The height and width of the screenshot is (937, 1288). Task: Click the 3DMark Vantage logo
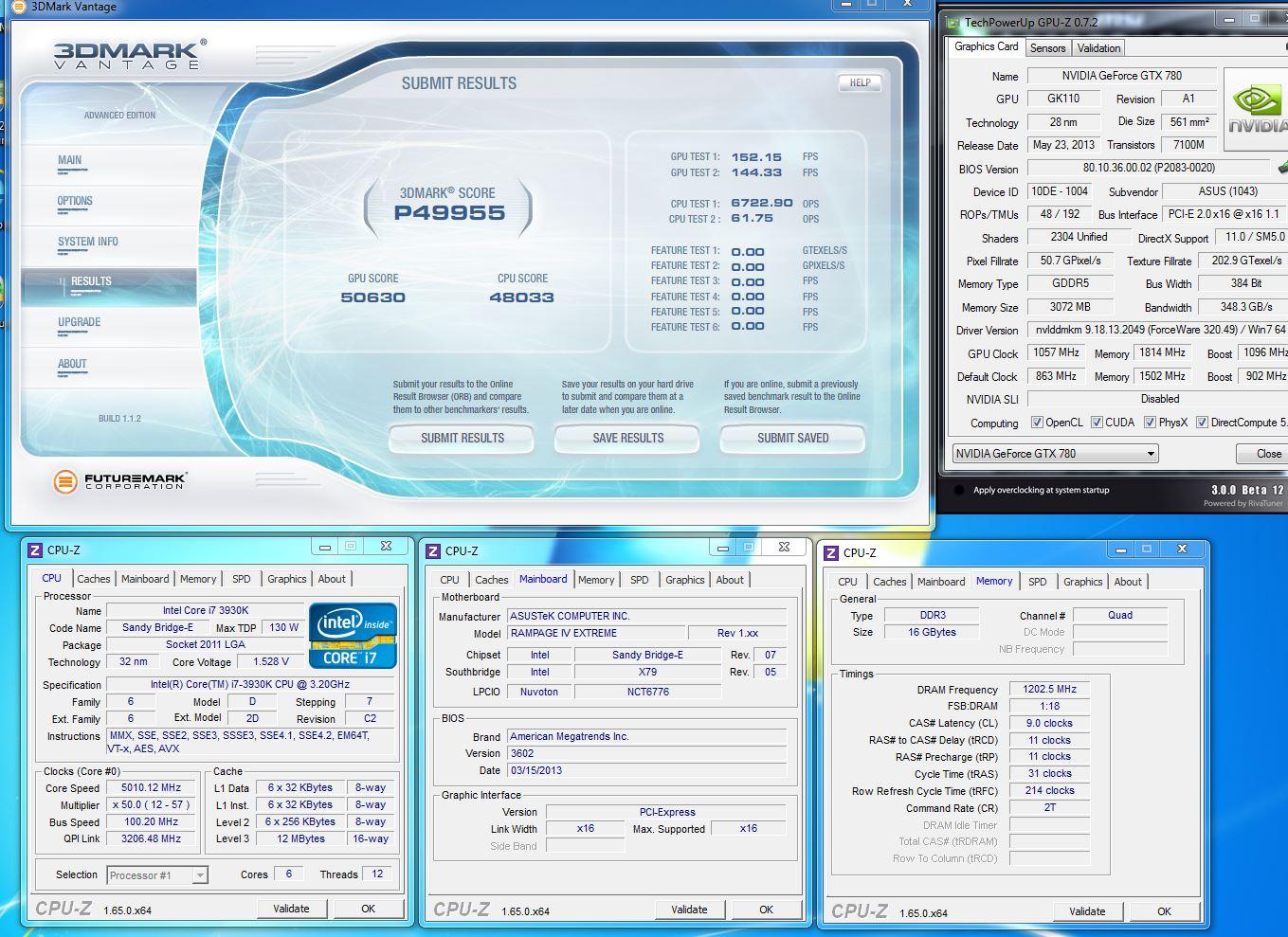point(129,54)
